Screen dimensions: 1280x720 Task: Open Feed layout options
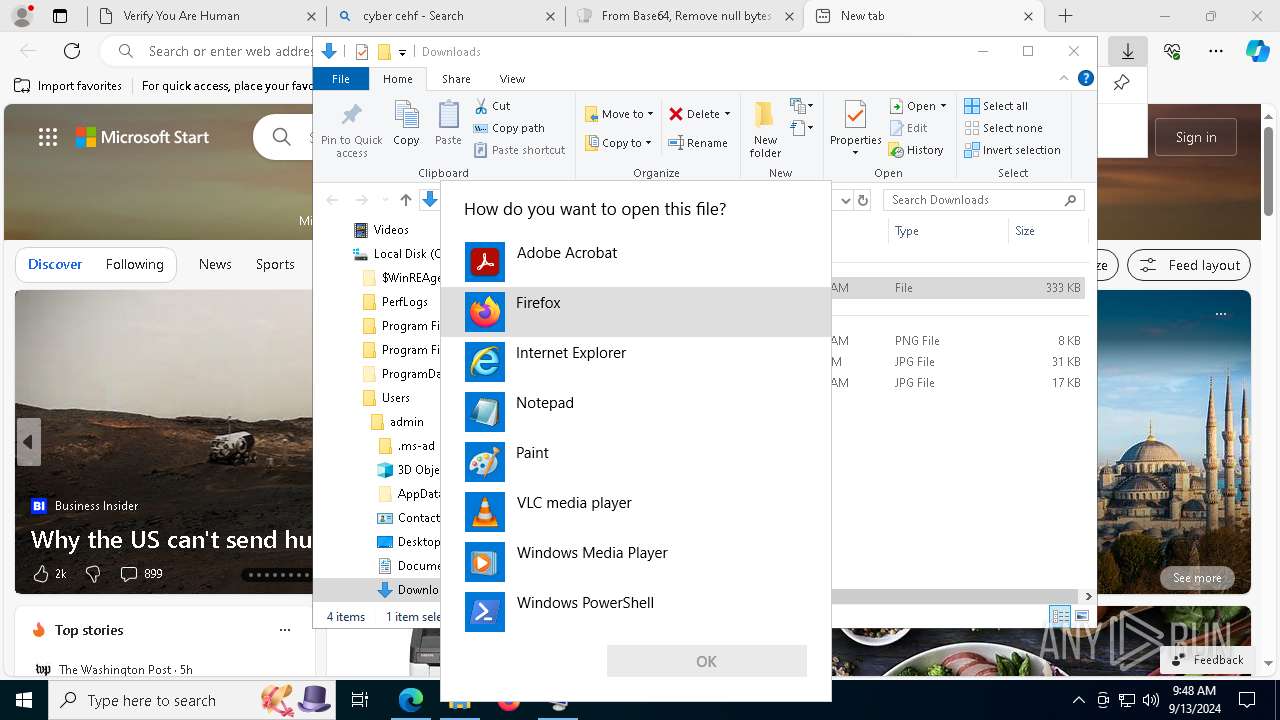point(1190,265)
